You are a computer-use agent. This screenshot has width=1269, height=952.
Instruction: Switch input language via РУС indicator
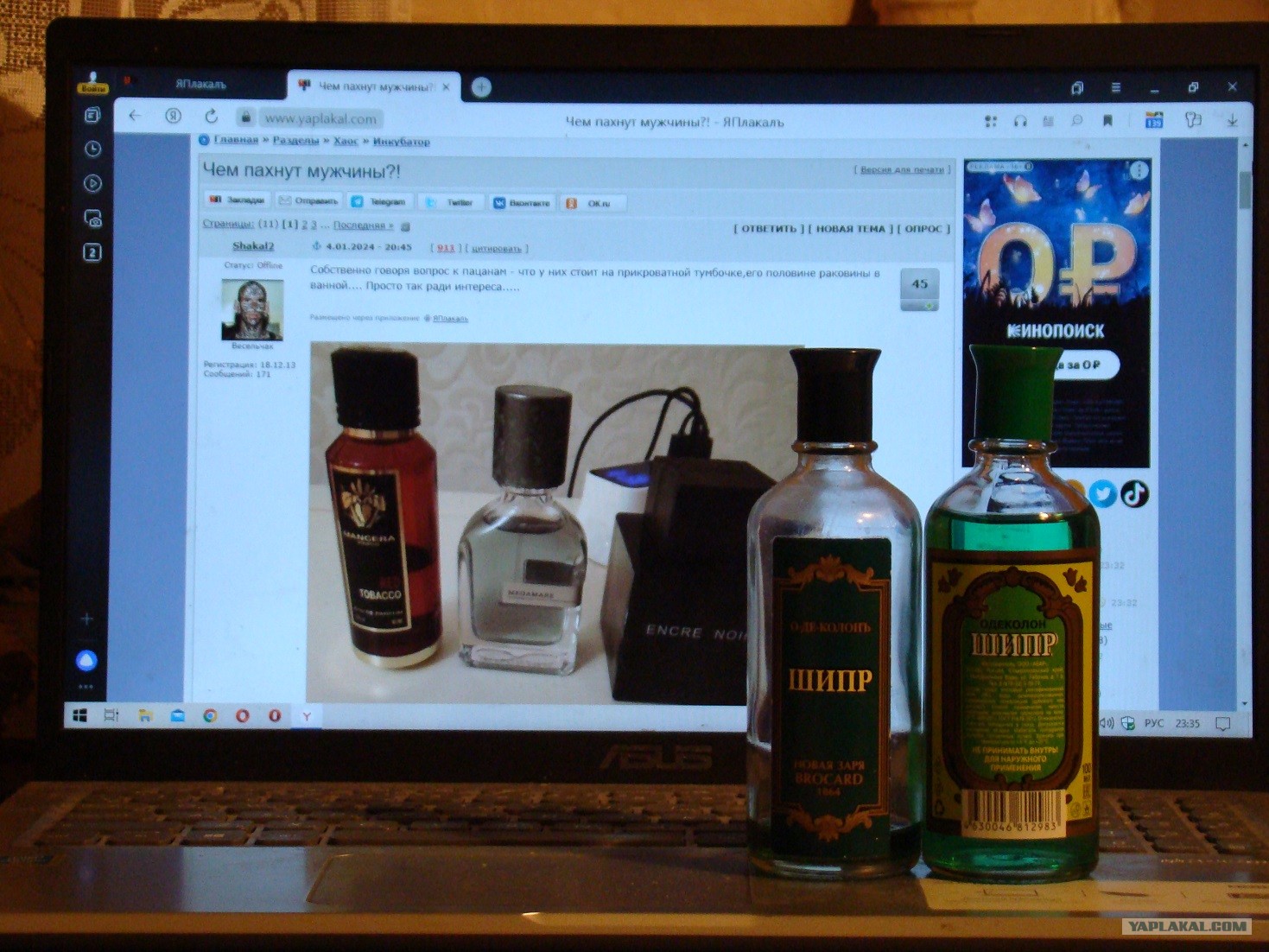click(x=1154, y=723)
